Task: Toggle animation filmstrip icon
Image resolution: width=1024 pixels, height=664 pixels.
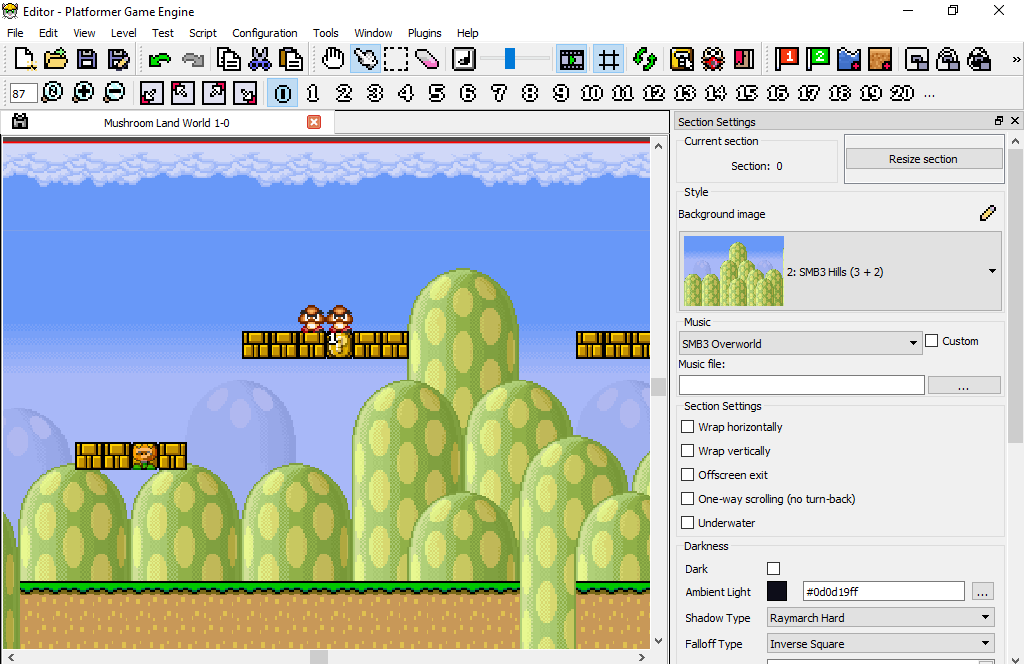Action: tap(571, 59)
